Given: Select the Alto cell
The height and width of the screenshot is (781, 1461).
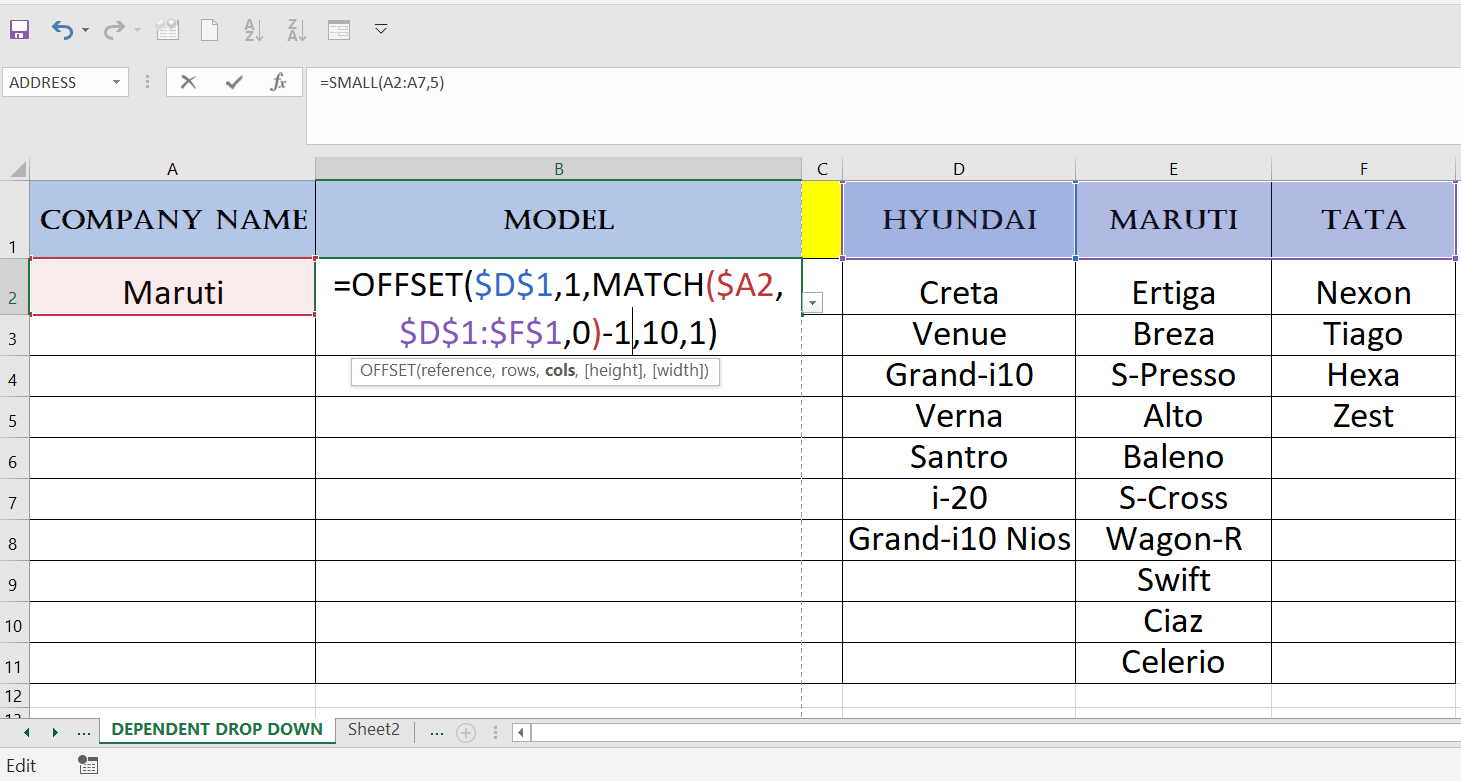Looking at the screenshot, I should (x=1173, y=416).
